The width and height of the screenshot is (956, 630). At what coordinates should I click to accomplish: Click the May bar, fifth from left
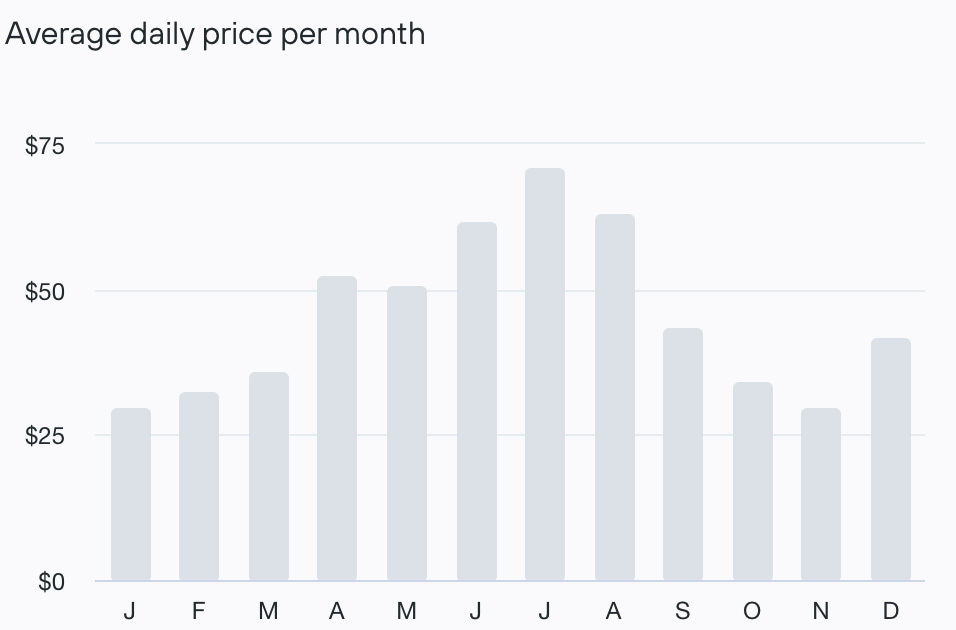[x=406, y=434]
